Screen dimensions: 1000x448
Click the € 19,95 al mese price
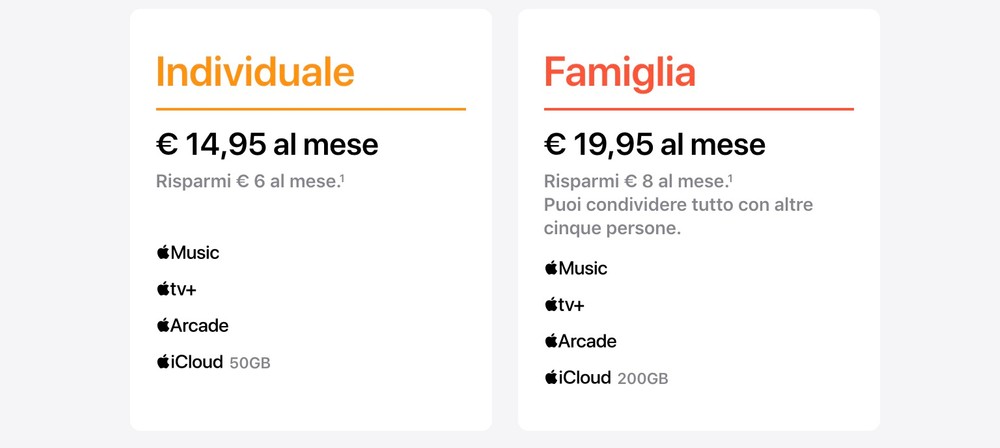[x=655, y=145]
